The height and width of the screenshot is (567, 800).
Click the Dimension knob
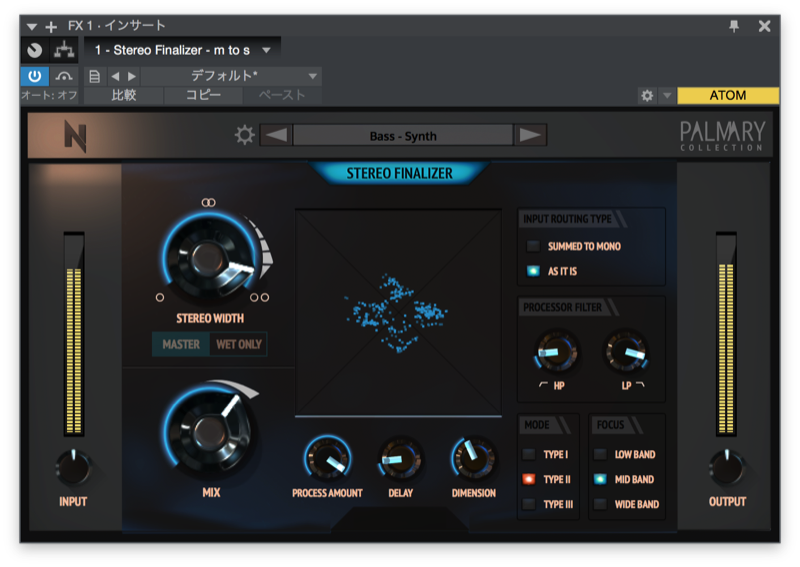point(473,458)
